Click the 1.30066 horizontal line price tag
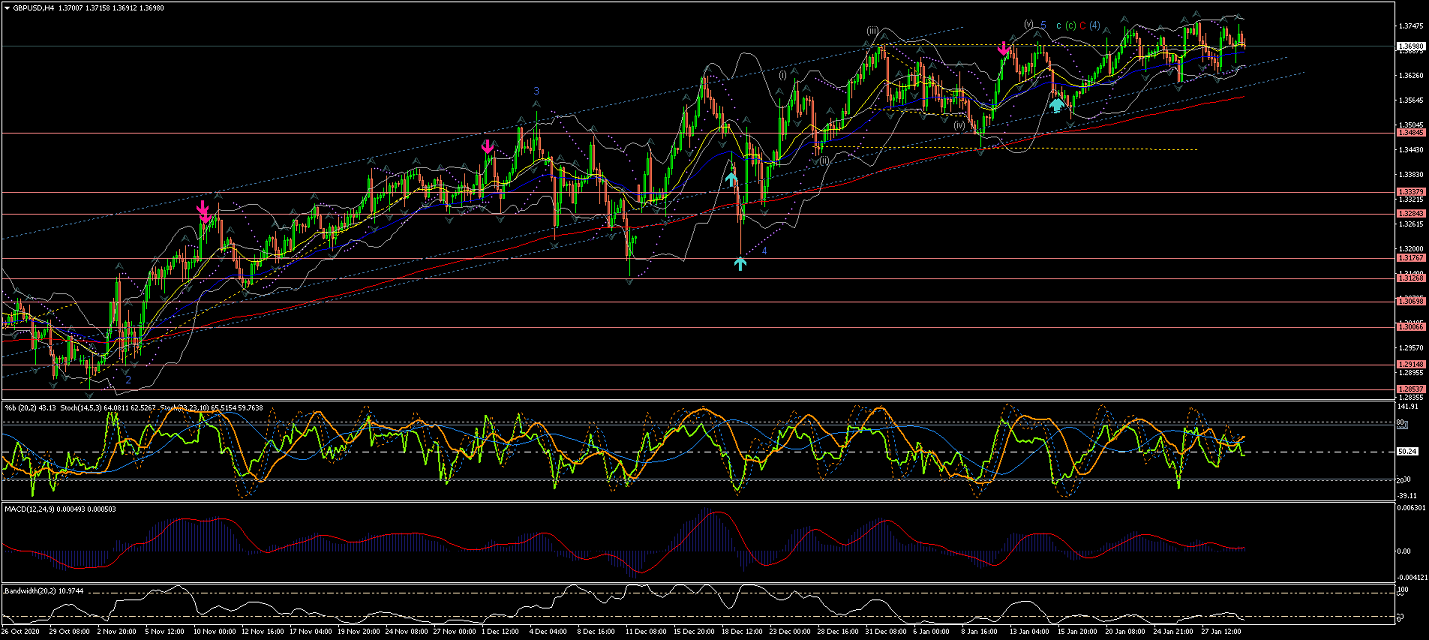Image resolution: width=1429 pixels, height=640 pixels. (1411, 327)
